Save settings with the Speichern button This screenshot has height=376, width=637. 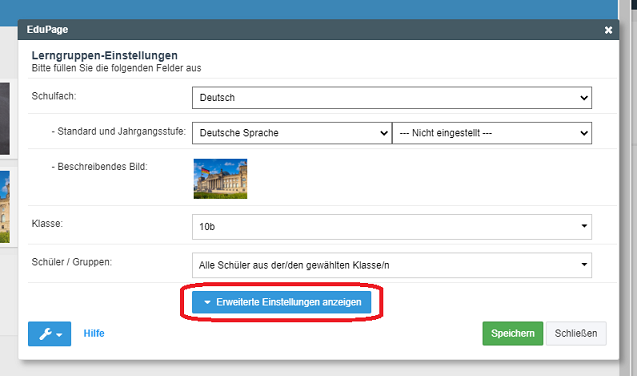pyautogui.click(x=513, y=333)
